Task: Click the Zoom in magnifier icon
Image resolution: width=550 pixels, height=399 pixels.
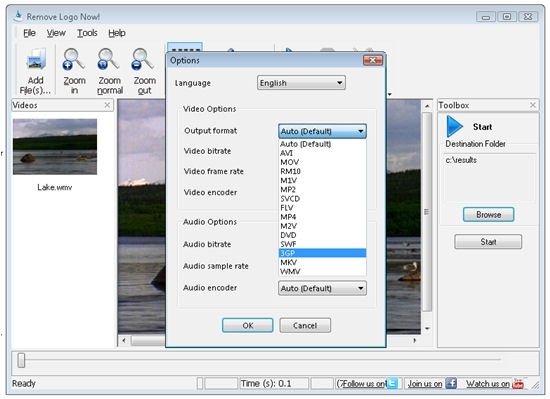Action: (73, 59)
